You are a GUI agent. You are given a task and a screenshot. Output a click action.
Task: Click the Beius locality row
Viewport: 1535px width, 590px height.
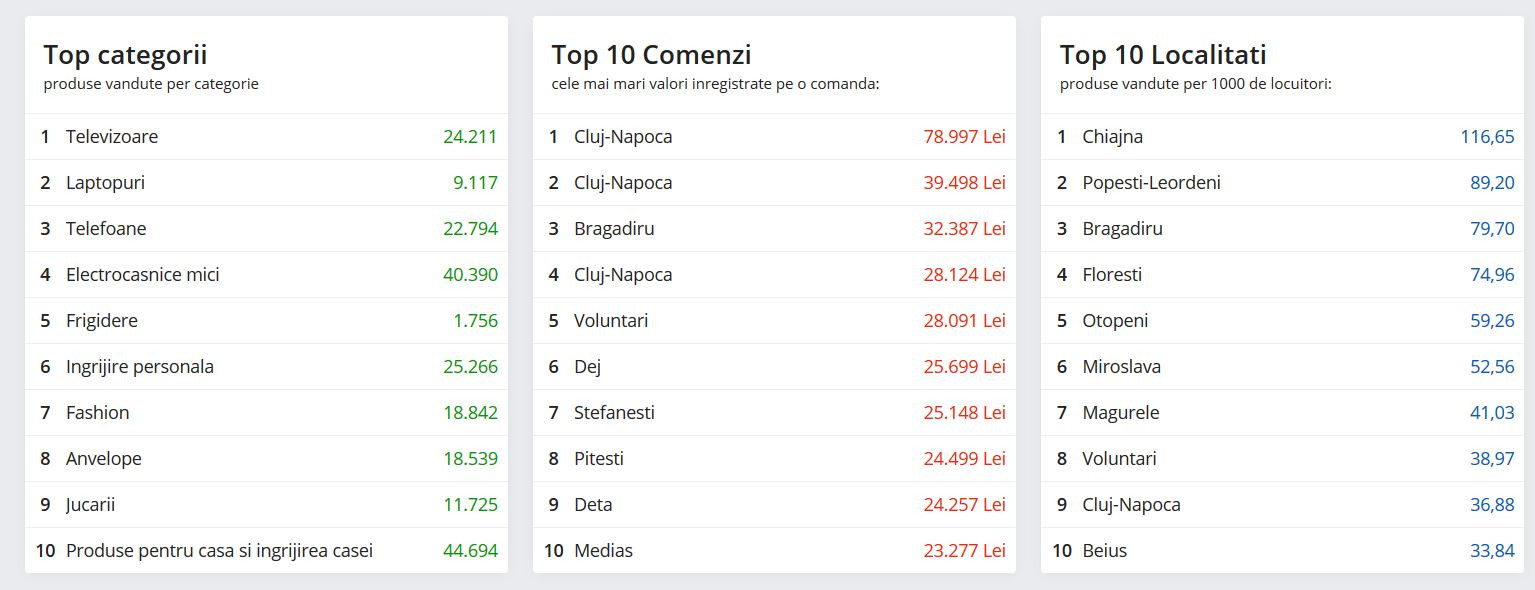pos(1104,551)
